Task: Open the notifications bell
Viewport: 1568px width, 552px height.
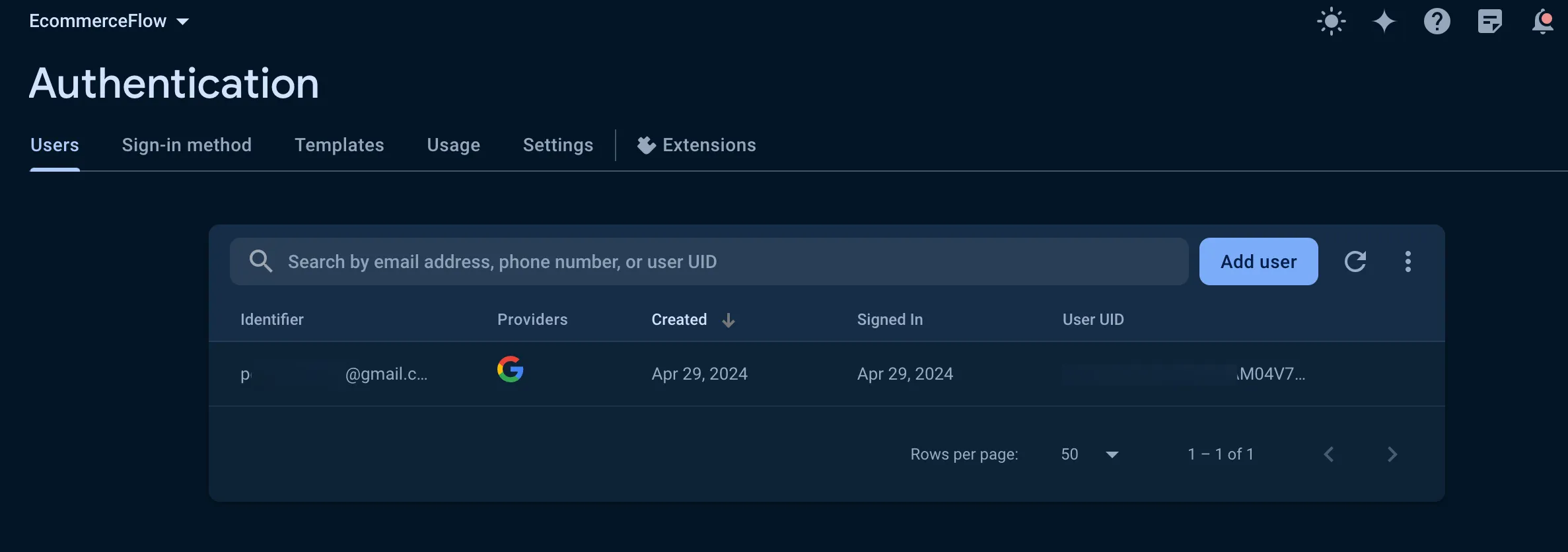Action: coord(1542,22)
